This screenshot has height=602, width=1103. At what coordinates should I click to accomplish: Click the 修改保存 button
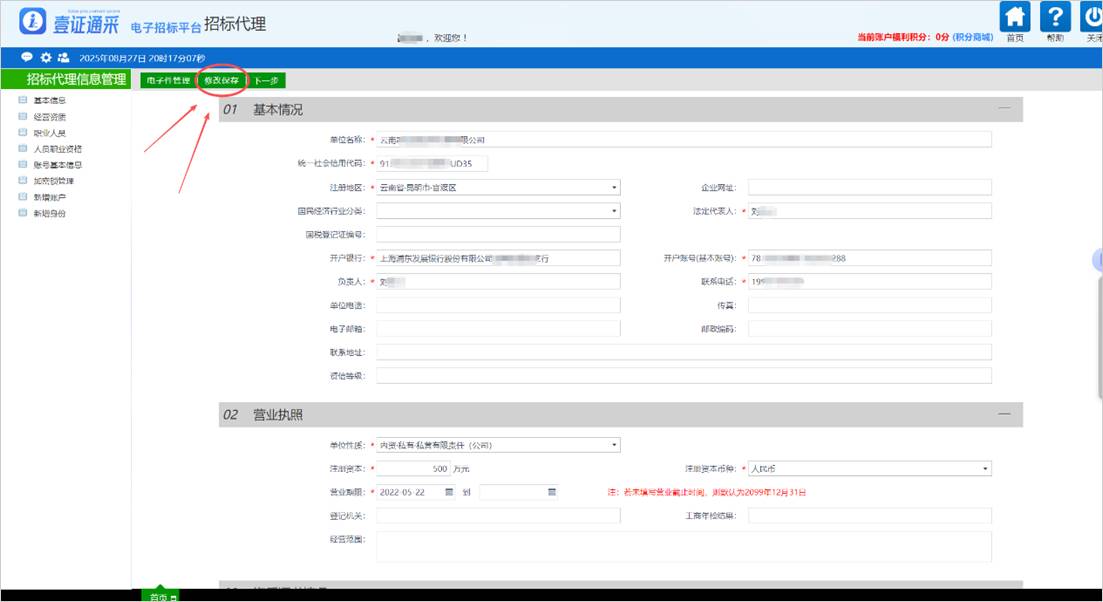(221, 80)
